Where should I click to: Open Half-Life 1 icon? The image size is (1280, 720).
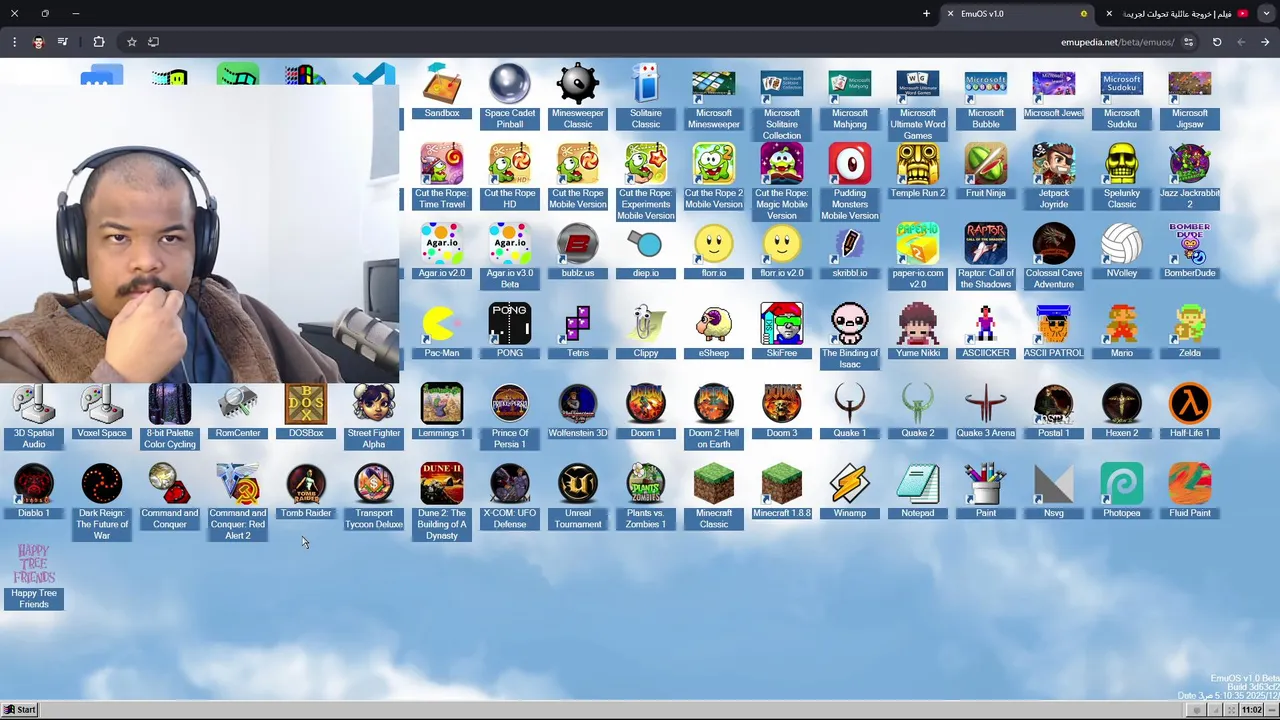[x=1190, y=412]
